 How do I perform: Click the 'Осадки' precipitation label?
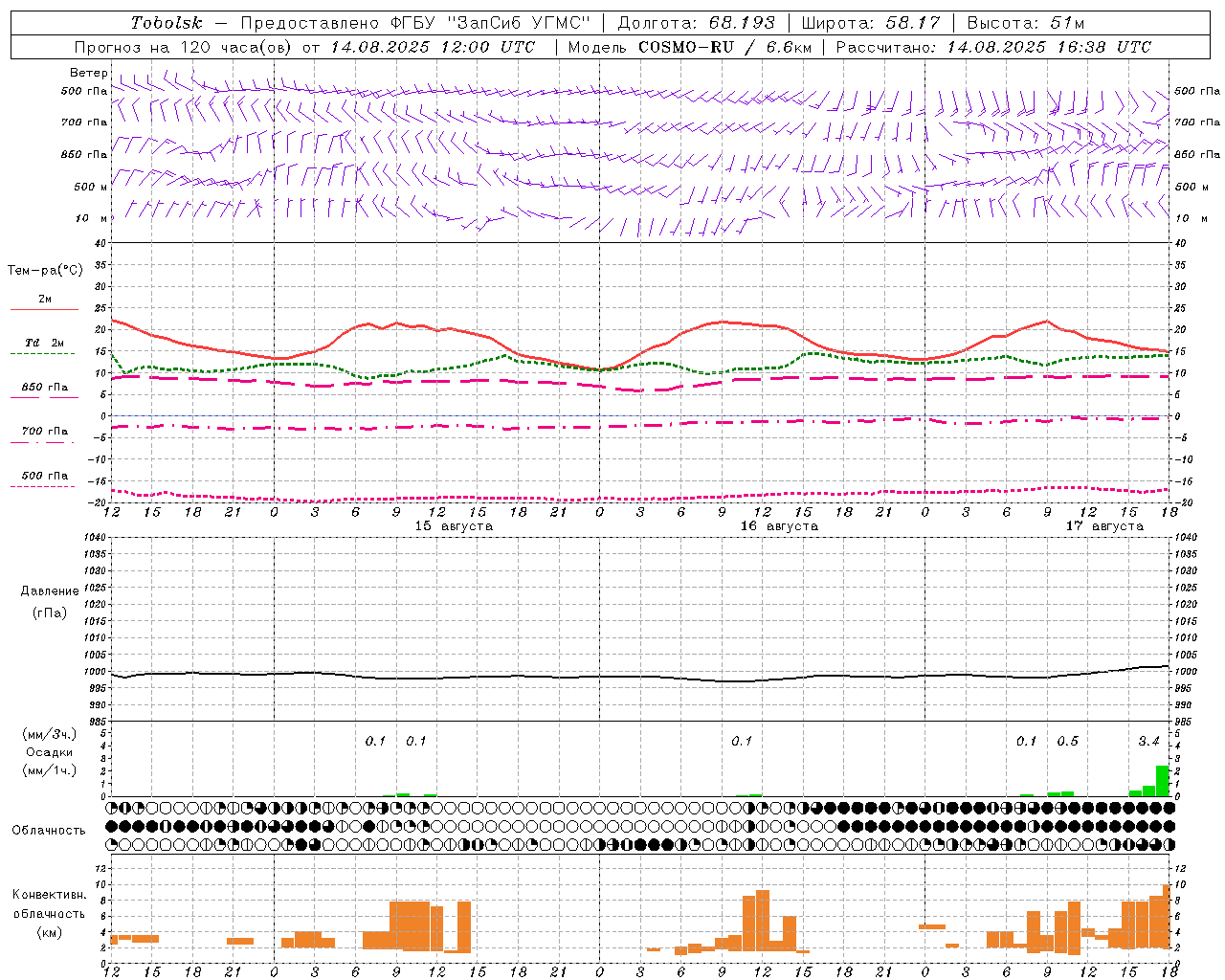[x=50, y=752]
